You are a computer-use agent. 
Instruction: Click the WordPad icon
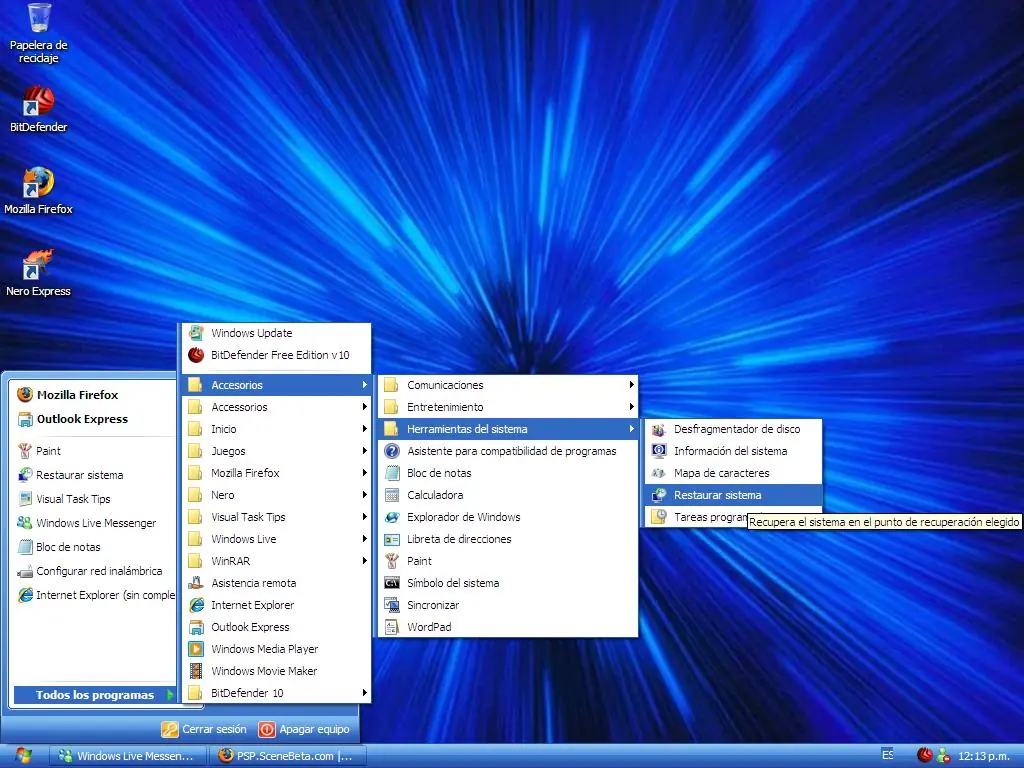[392, 628]
